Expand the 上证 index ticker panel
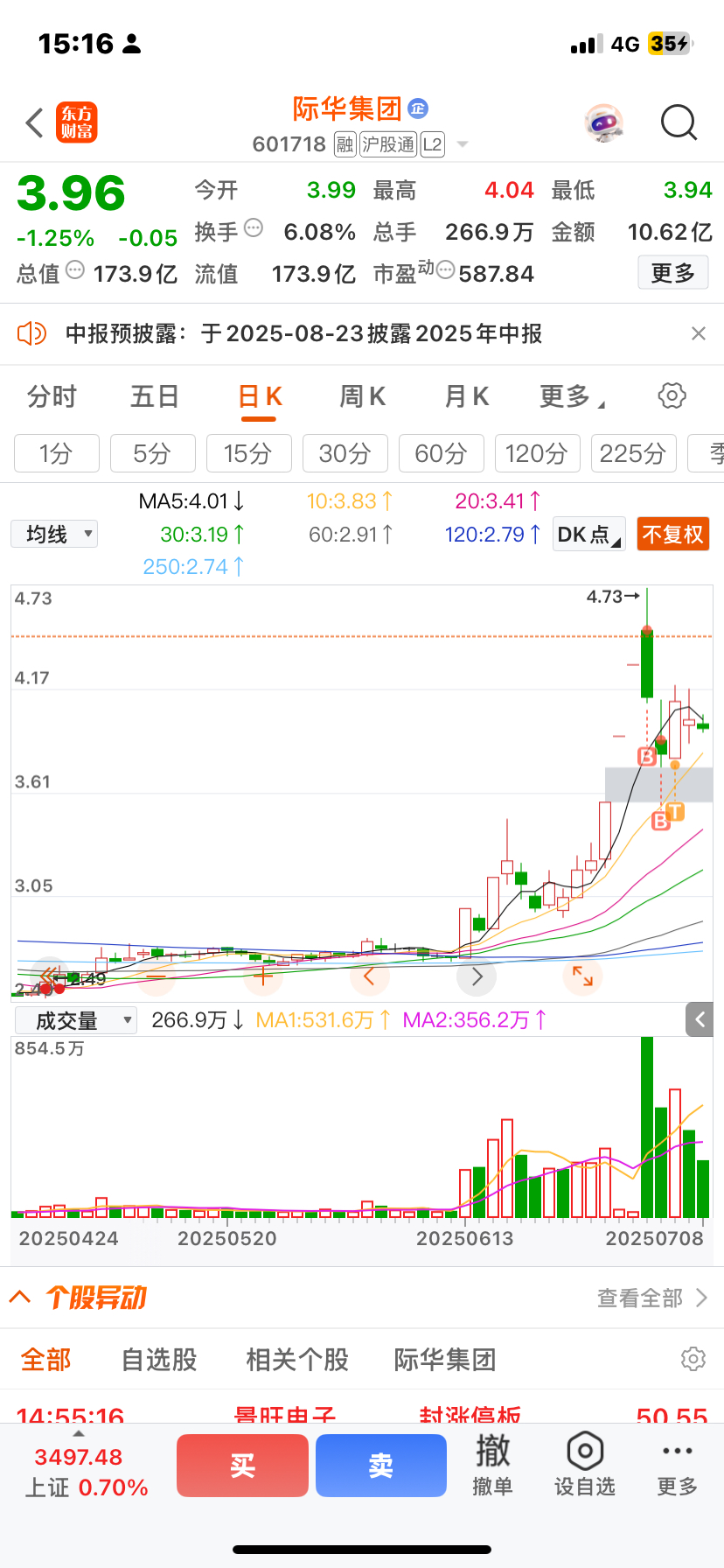The width and height of the screenshot is (724, 1568). point(86,1471)
